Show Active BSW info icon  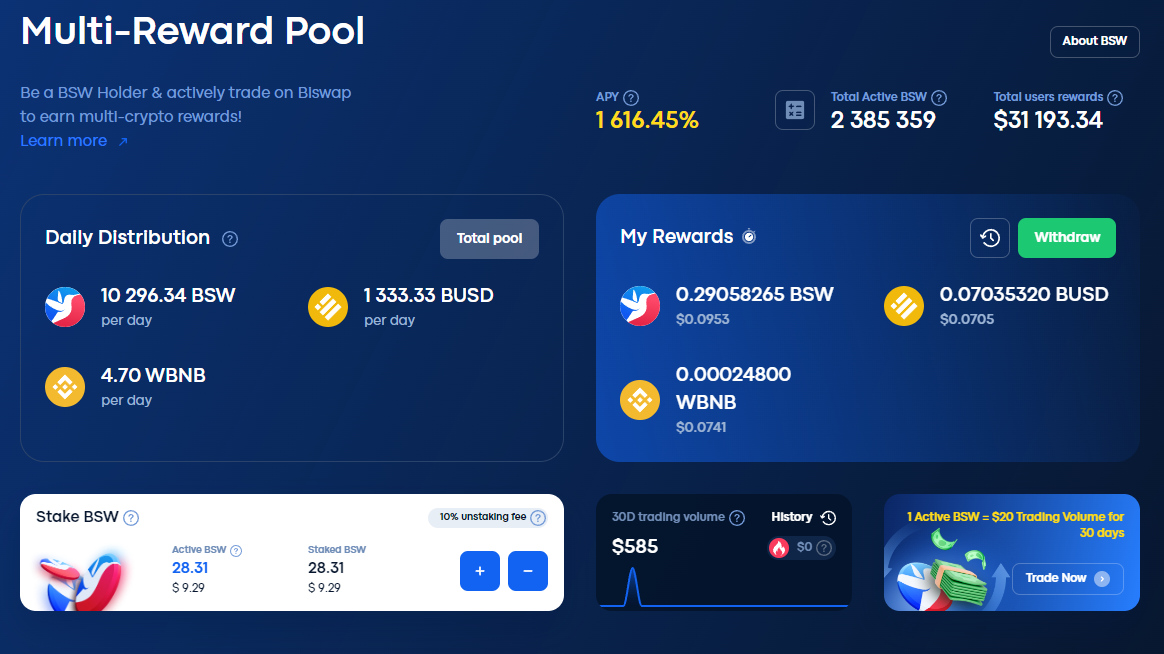point(236,550)
